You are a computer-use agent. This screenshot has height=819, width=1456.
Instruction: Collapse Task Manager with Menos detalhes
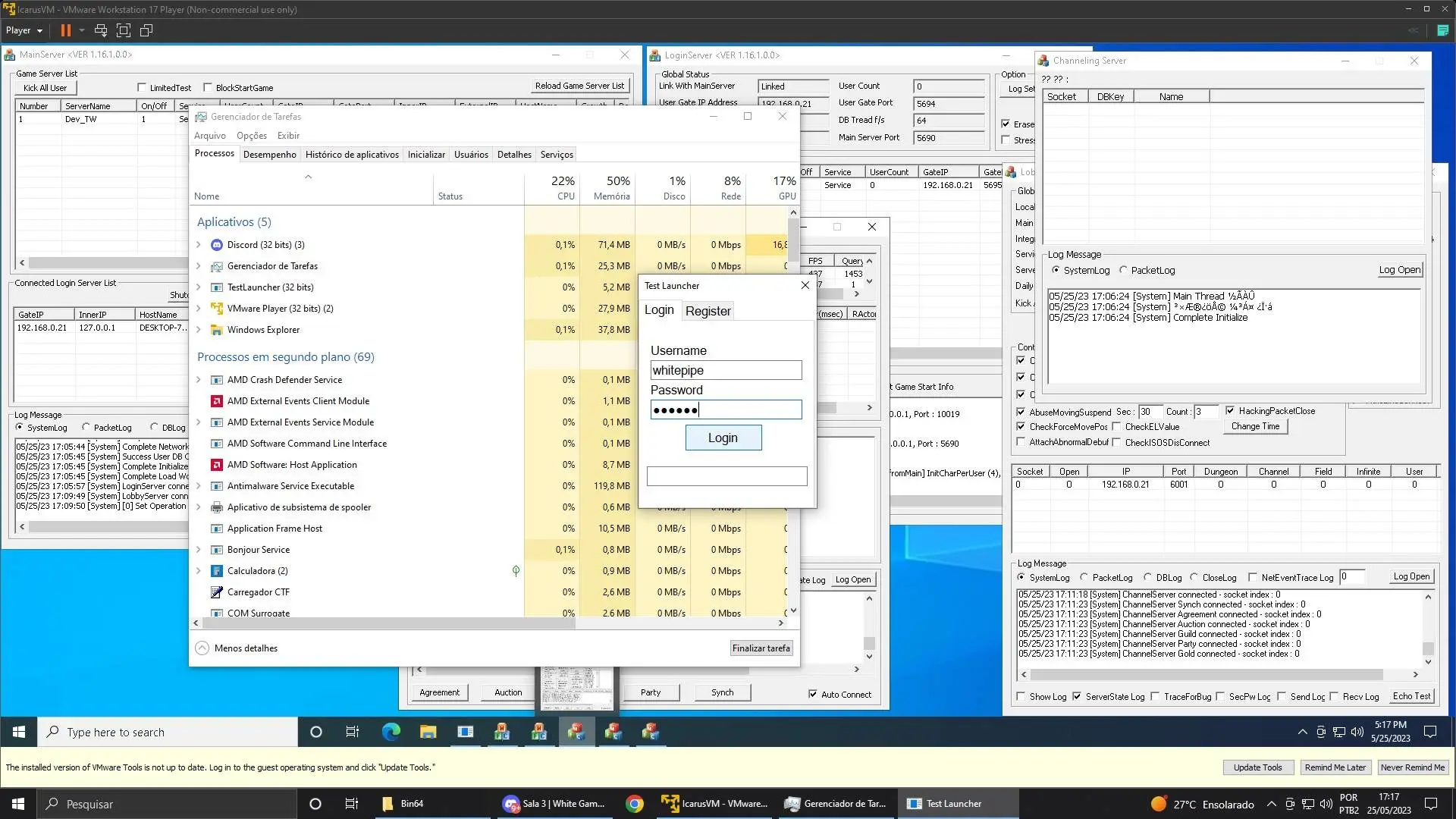(x=237, y=648)
